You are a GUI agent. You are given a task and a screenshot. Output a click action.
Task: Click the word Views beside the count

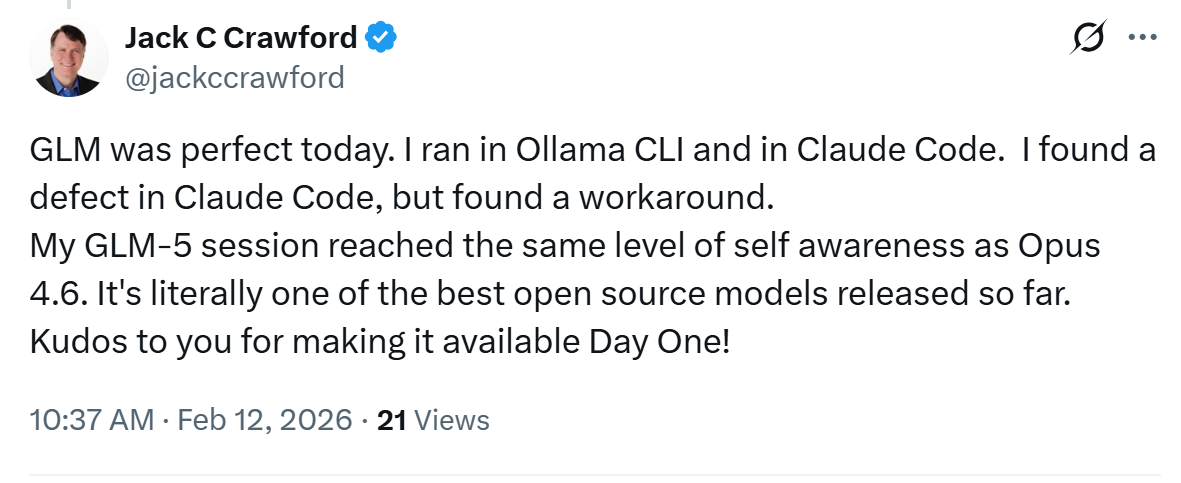(451, 420)
